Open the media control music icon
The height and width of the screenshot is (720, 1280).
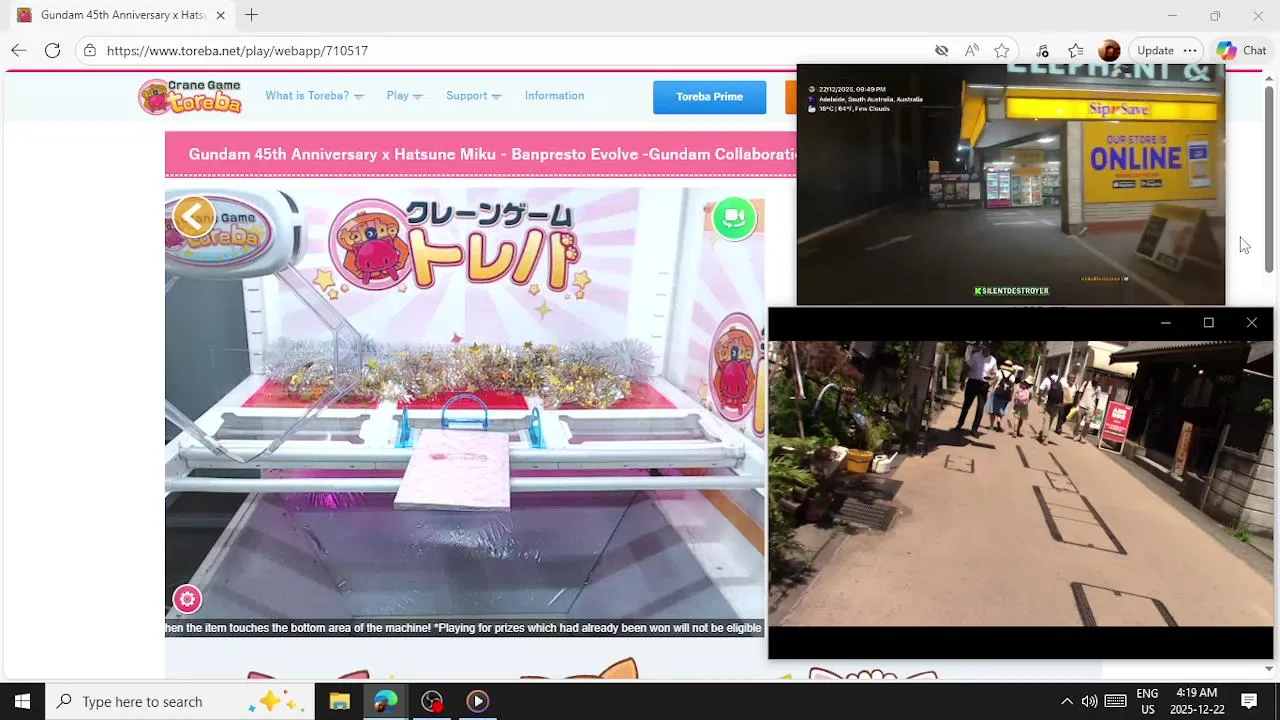1042,50
